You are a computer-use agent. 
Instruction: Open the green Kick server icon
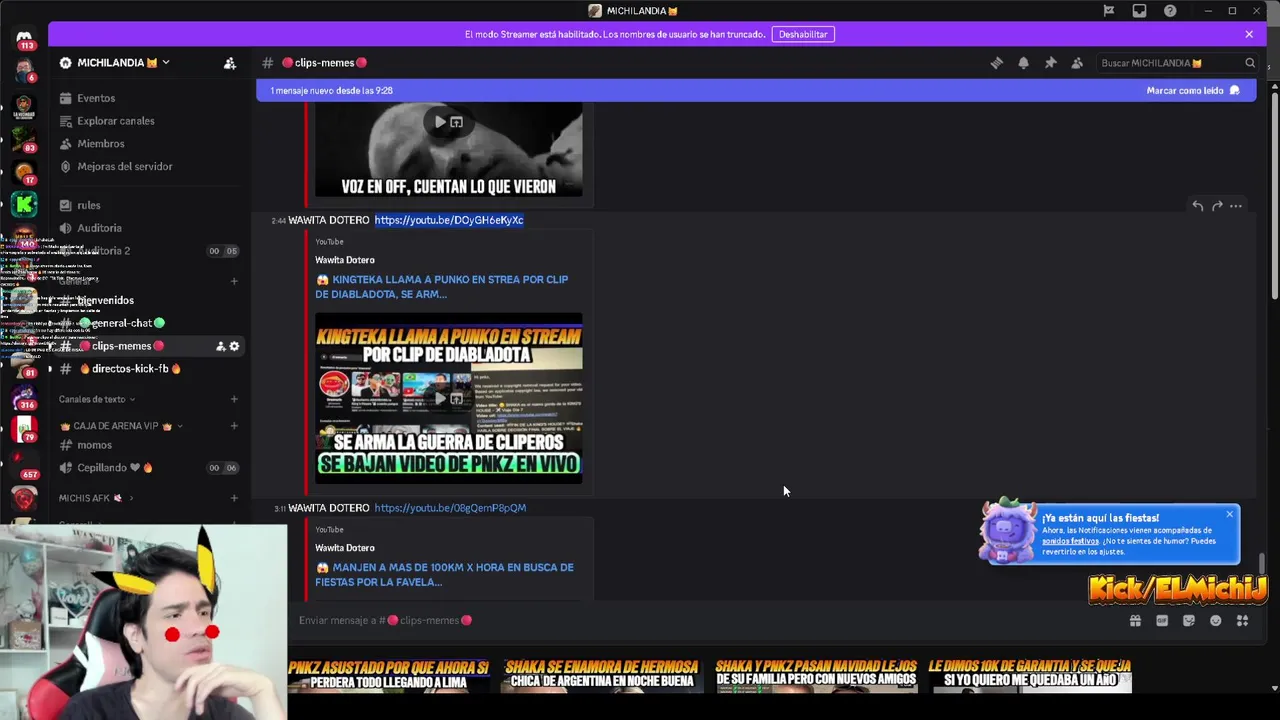[x=24, y=205]
